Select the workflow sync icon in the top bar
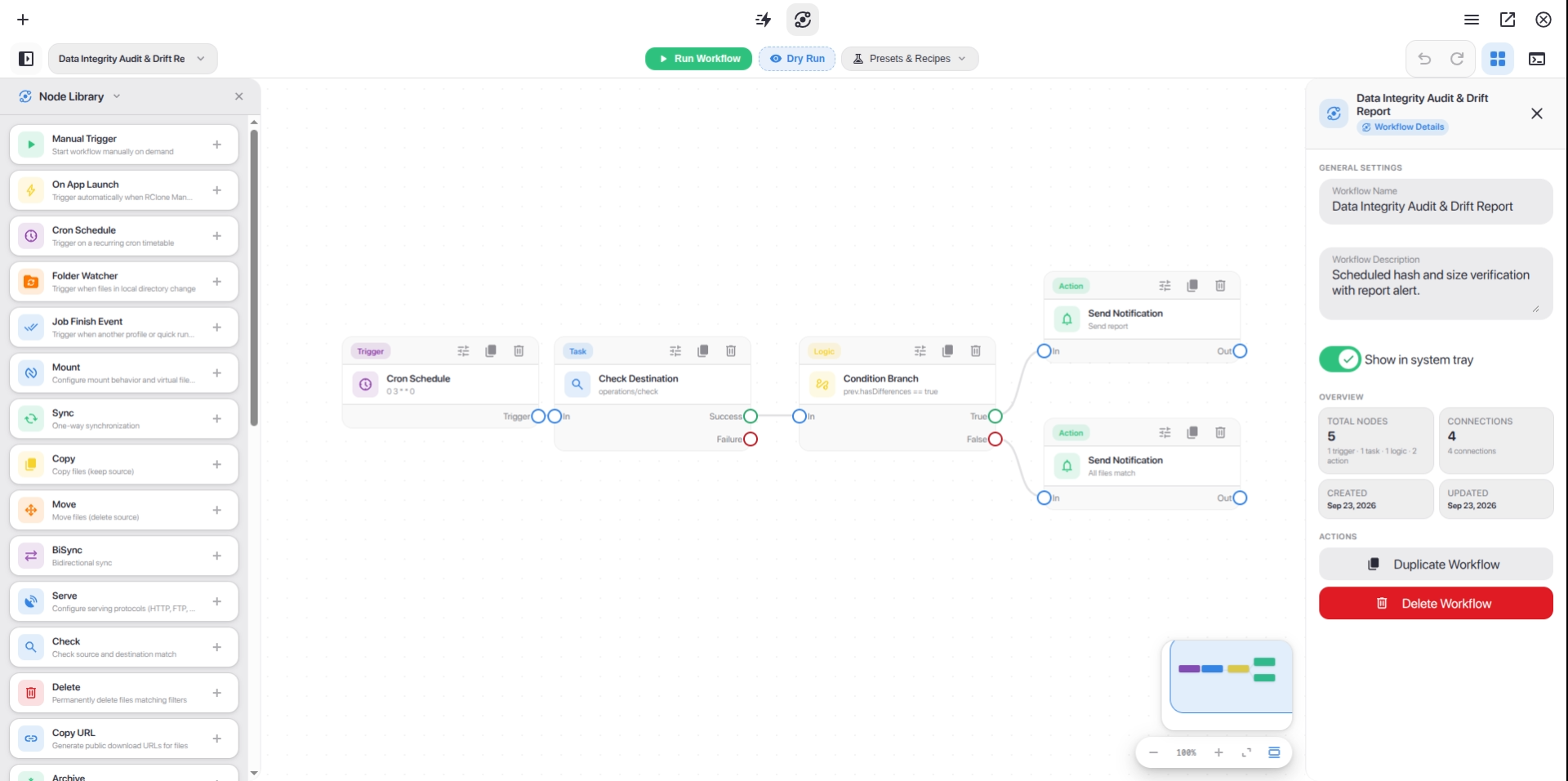 803,20
